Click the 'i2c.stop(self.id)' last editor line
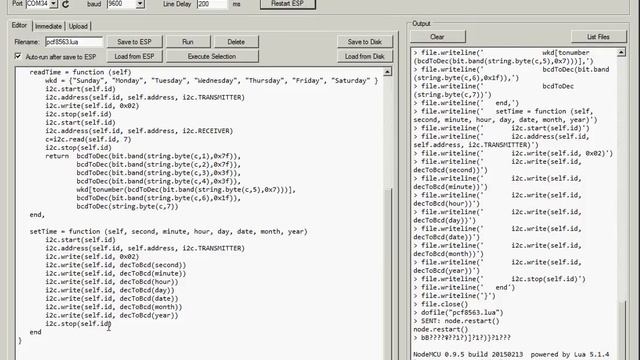The image size is (640, 360). click(78, 324)
